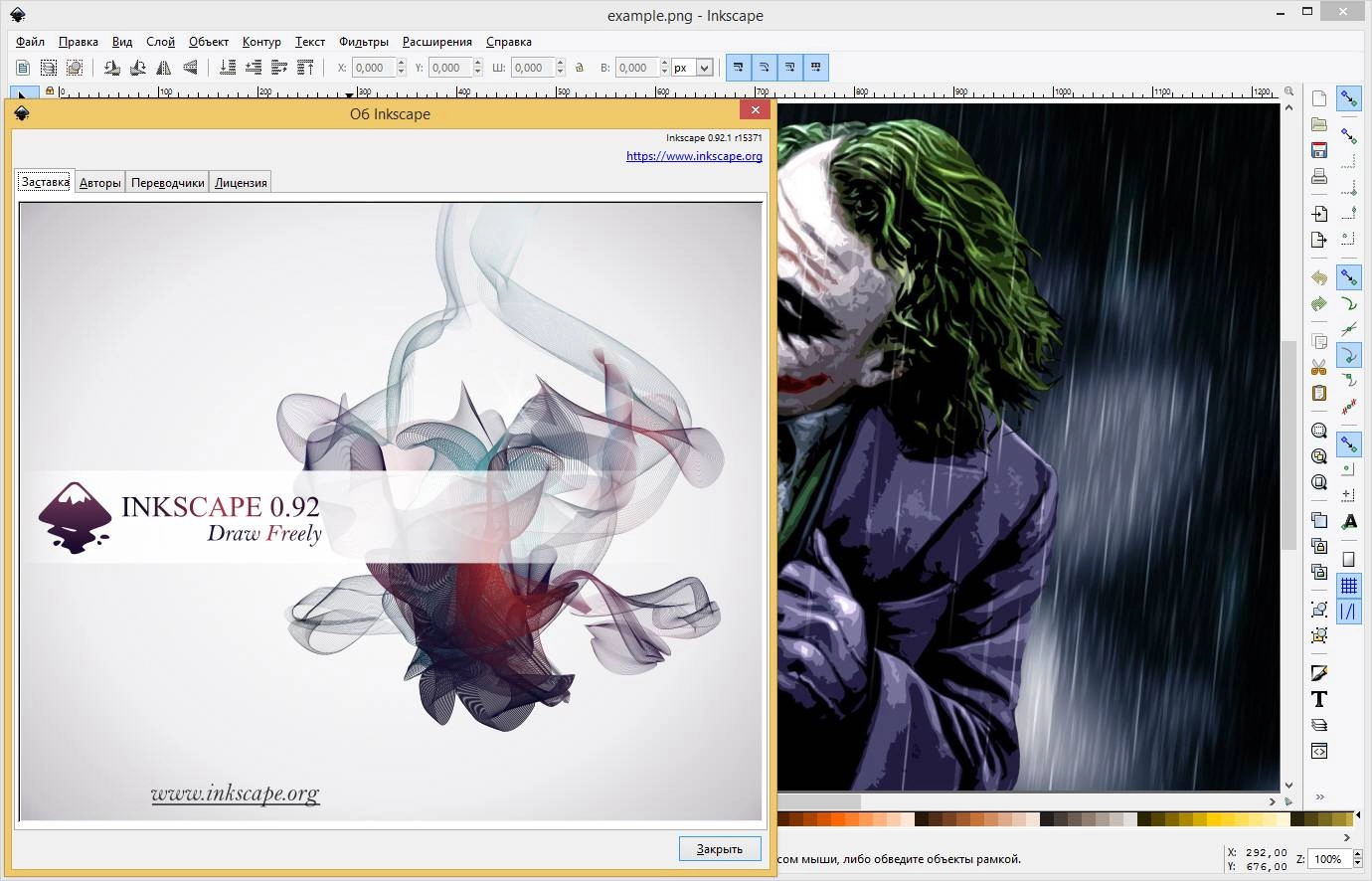This screenshot has width=1372, height=881.
Task: Open the https://www.inkscape.org link
Action: (x=694, y=156)
